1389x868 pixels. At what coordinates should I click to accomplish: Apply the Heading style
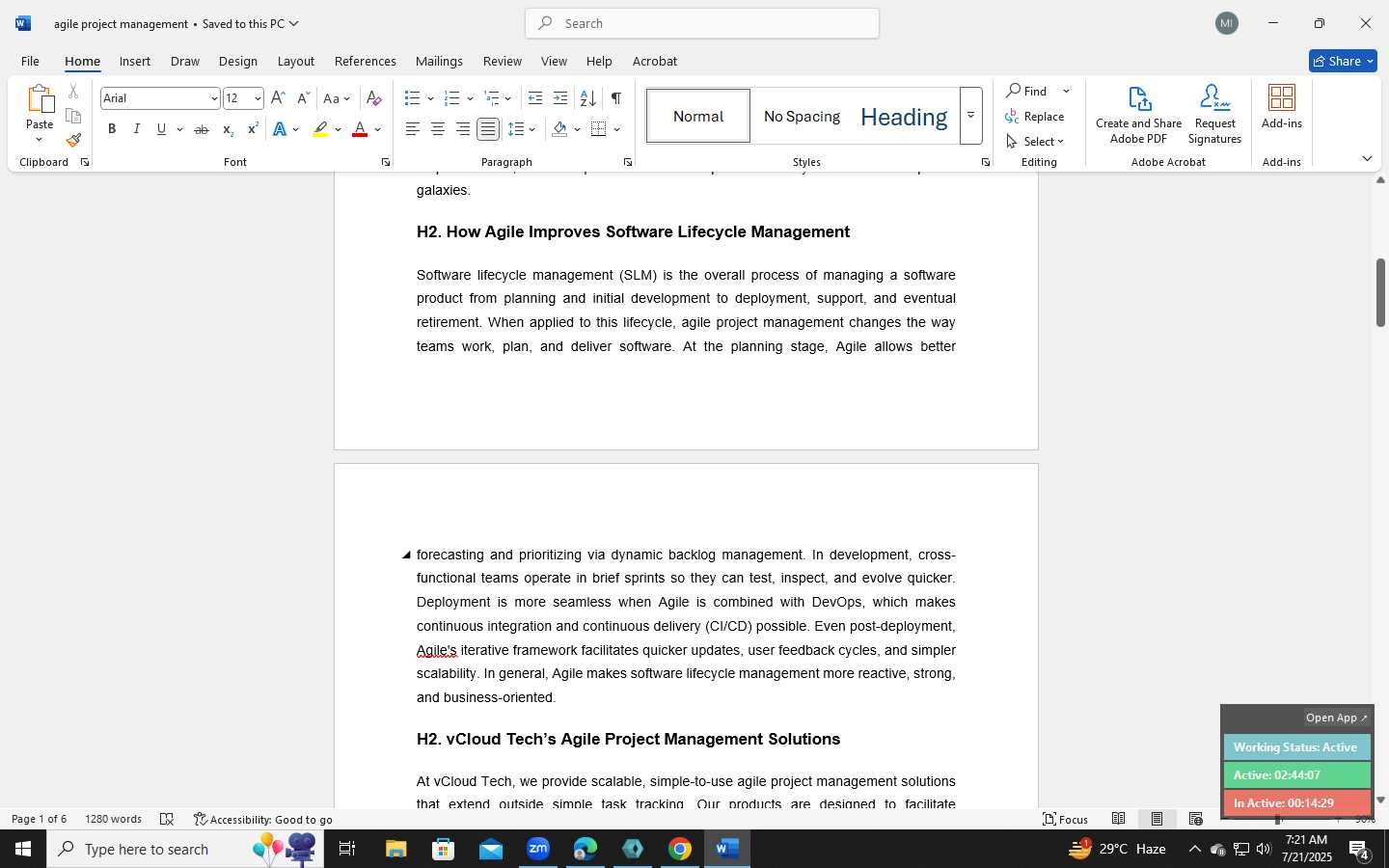tap(904, 116)
